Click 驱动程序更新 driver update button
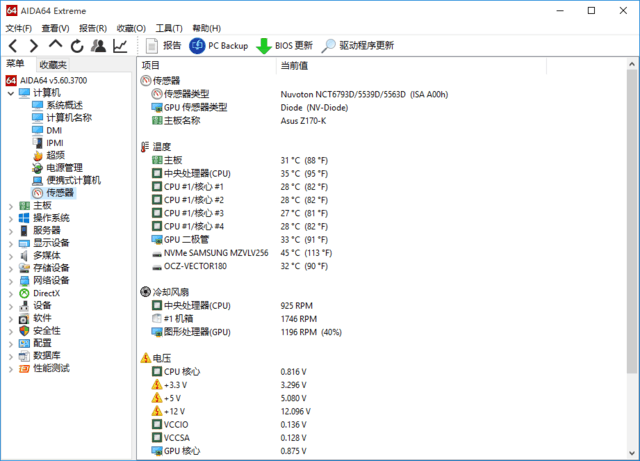This screenshot has width=640, height=461. coord(358,45)
